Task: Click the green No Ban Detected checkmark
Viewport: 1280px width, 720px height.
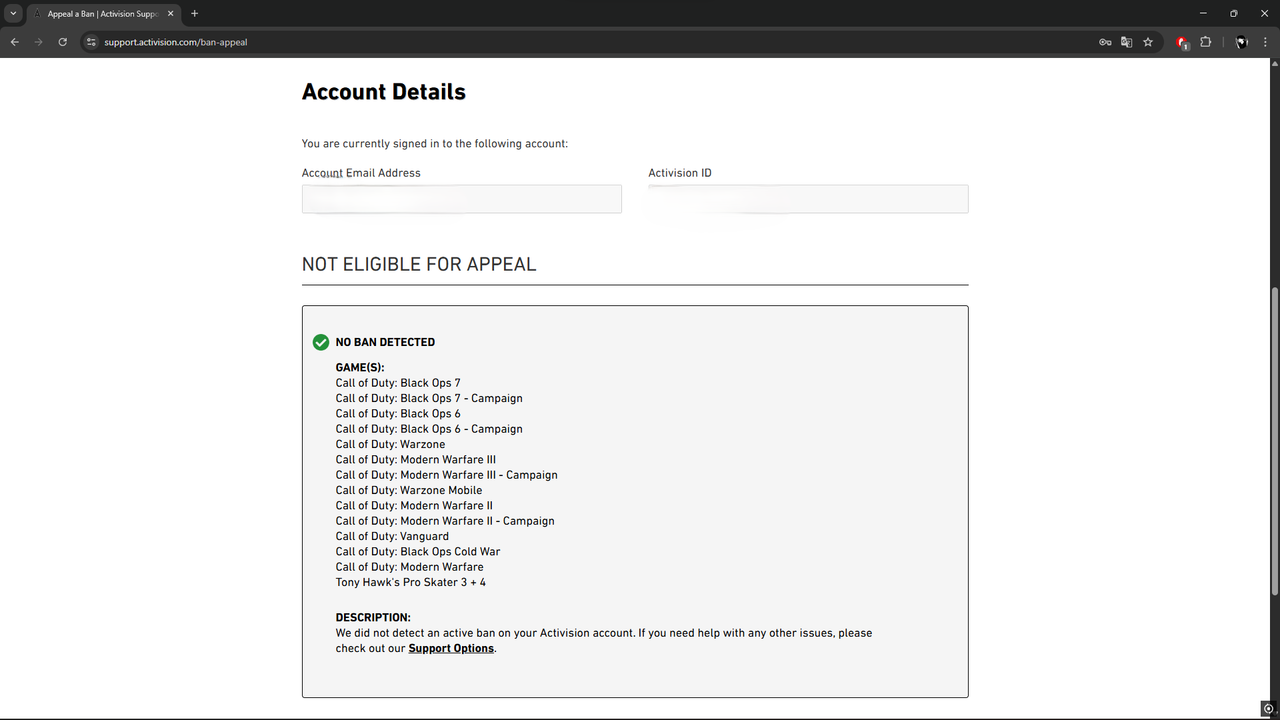Action: pyautogui.click(x=321, y=342)
